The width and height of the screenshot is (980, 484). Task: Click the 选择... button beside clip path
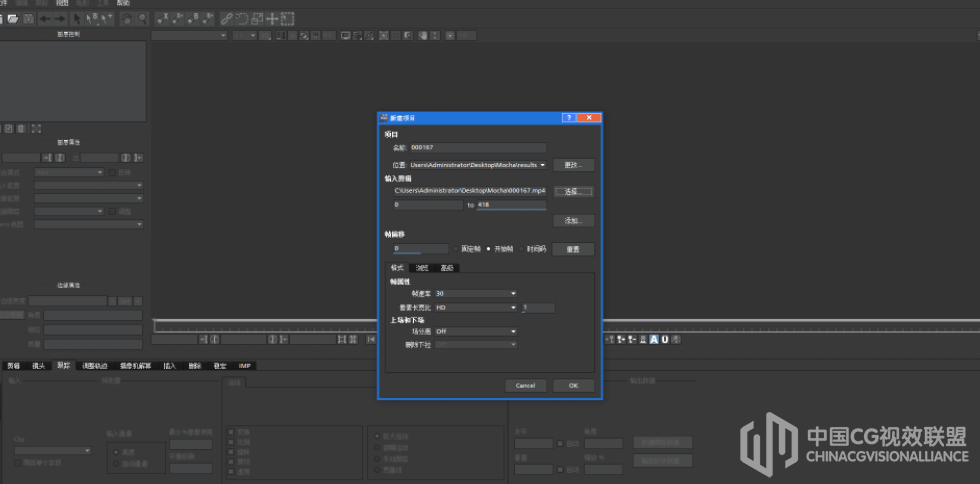click(573, 191)
